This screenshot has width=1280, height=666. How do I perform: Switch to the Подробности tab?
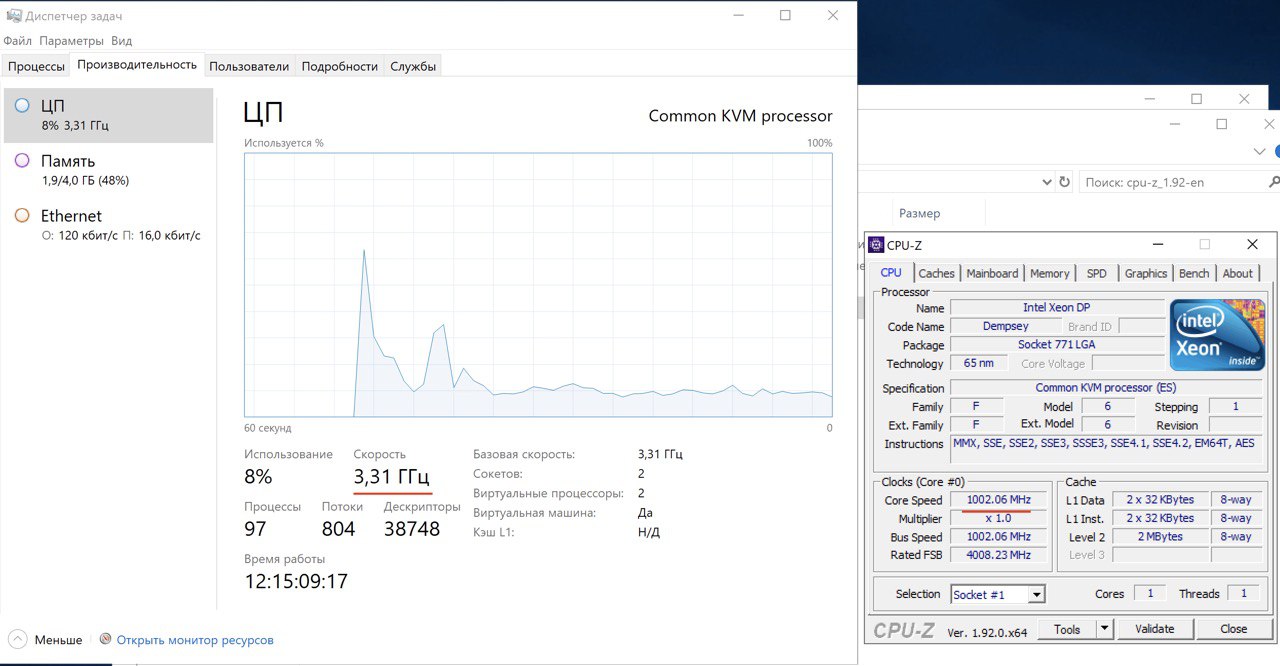click(x=340, y=66)
